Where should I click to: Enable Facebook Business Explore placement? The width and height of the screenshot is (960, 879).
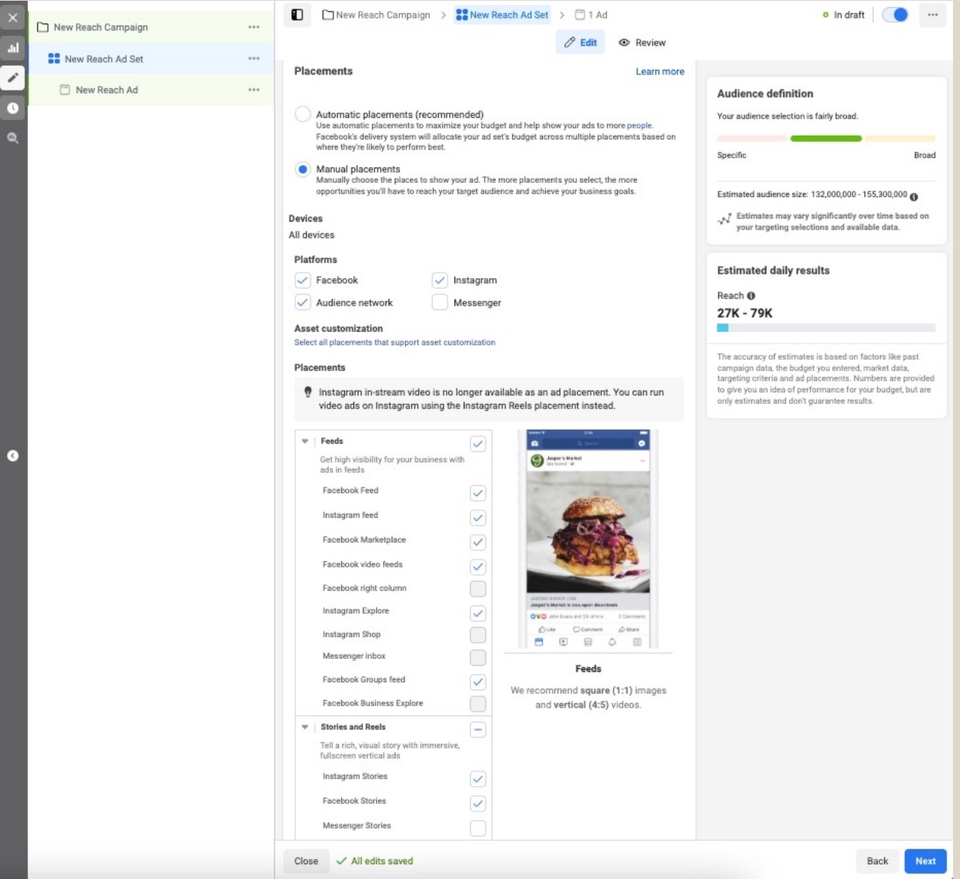click(478, 704)
